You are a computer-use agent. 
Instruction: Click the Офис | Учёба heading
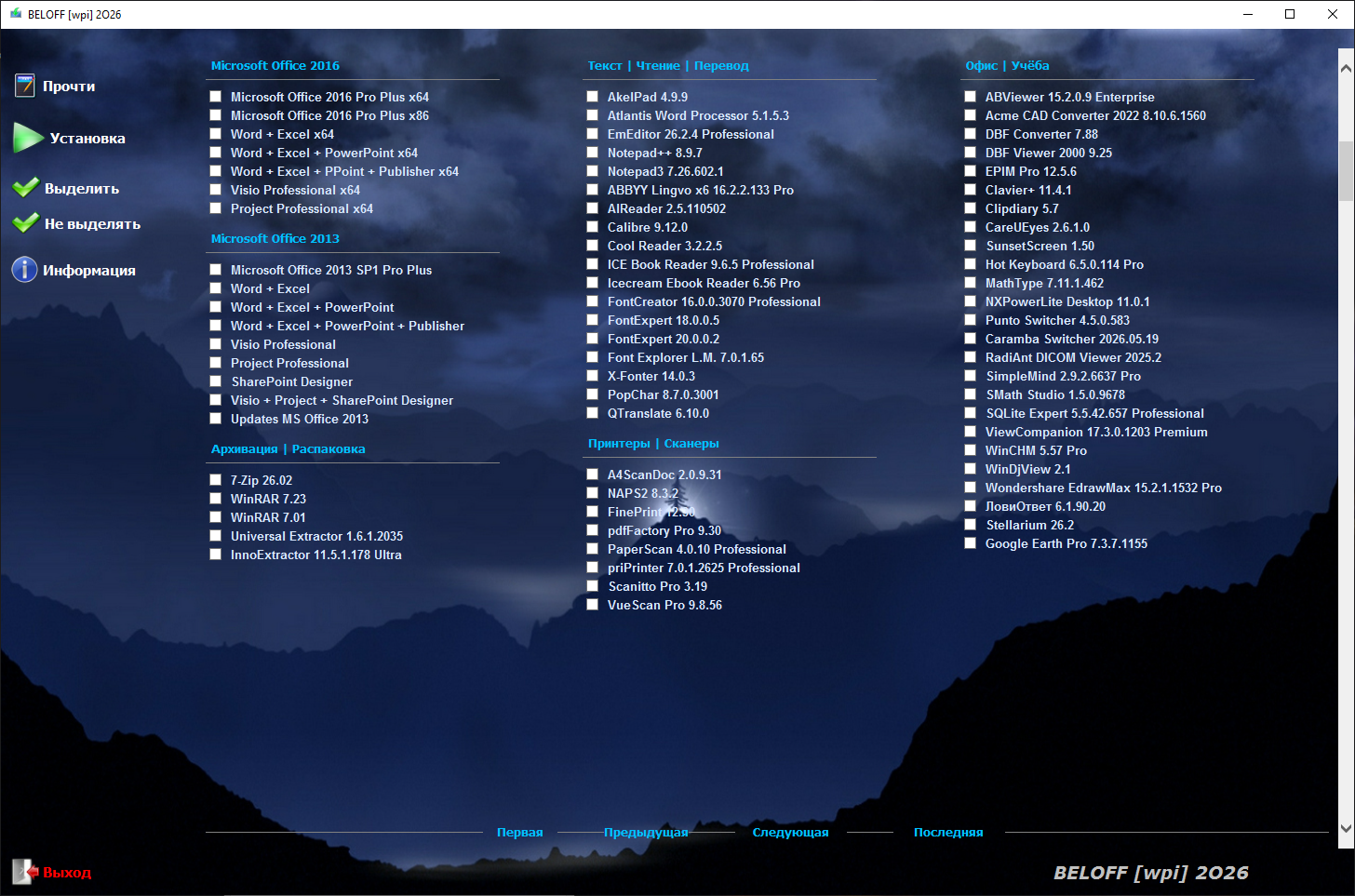point(1007,66)
